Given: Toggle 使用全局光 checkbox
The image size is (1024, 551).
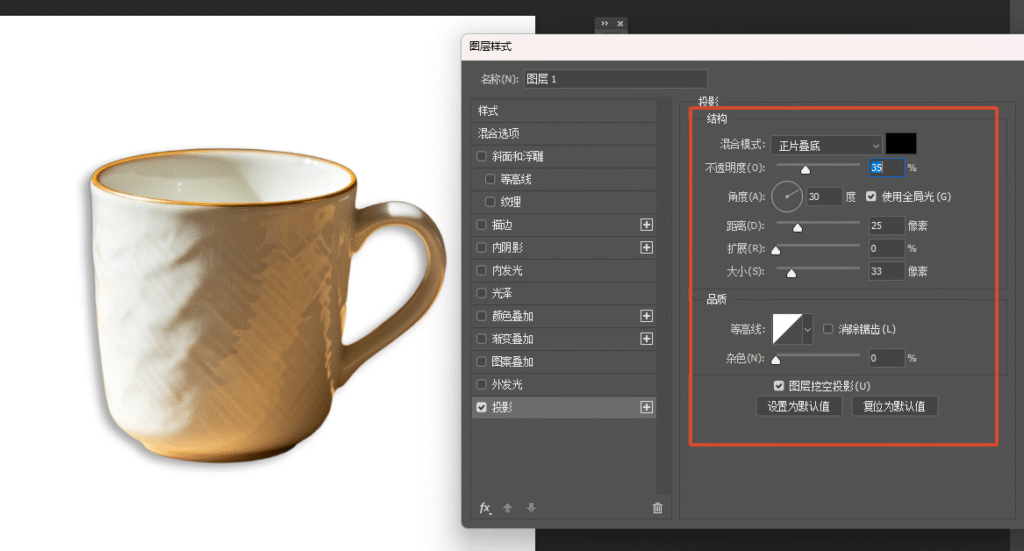Looking at the screenshot, I should point(871,197).
